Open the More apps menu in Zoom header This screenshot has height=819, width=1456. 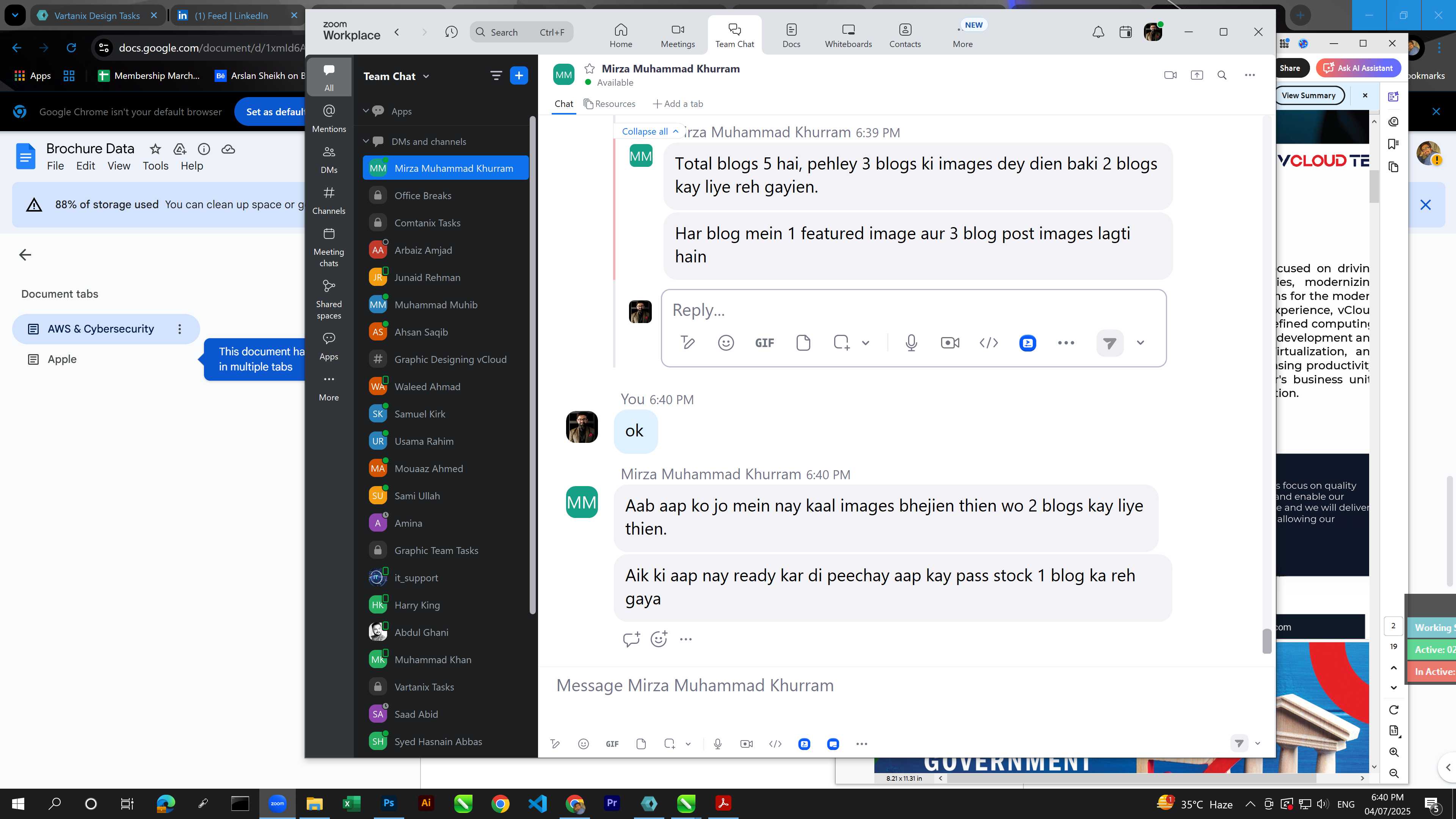tap(963, 35)
